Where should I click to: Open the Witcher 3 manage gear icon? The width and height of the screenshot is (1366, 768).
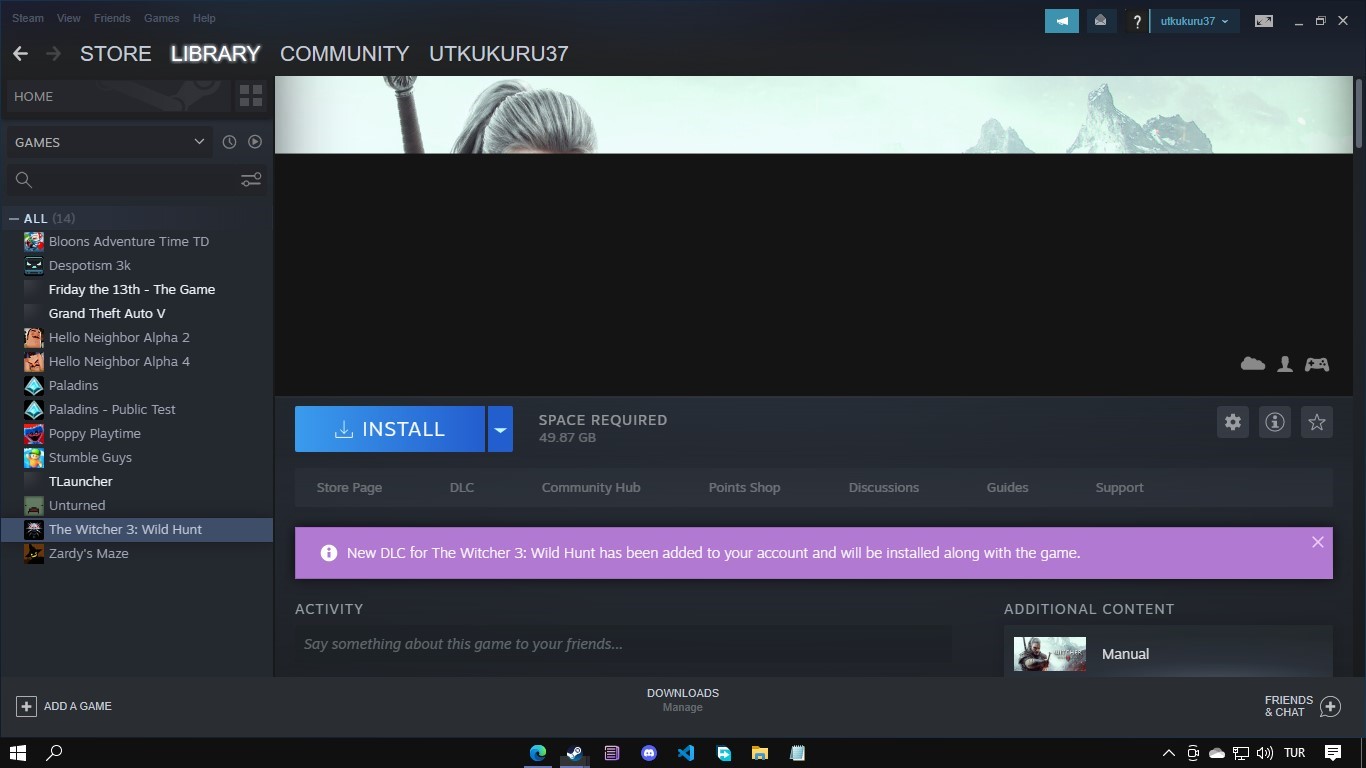[1233, 422]
